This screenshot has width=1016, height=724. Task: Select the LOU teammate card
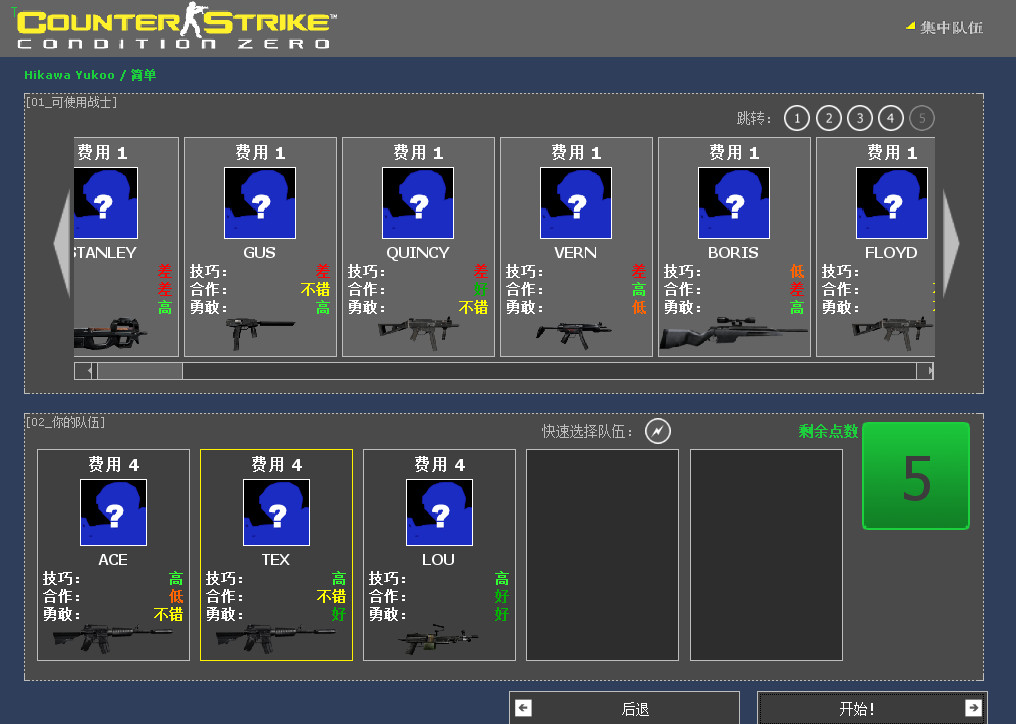pos(439,555)
